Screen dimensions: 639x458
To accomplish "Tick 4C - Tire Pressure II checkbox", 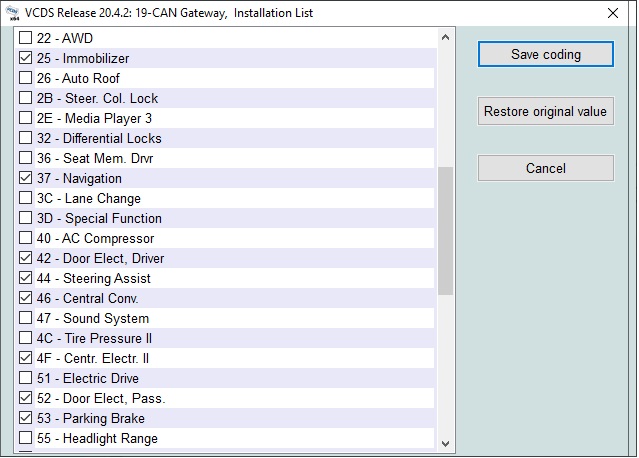I will [25, 338].
